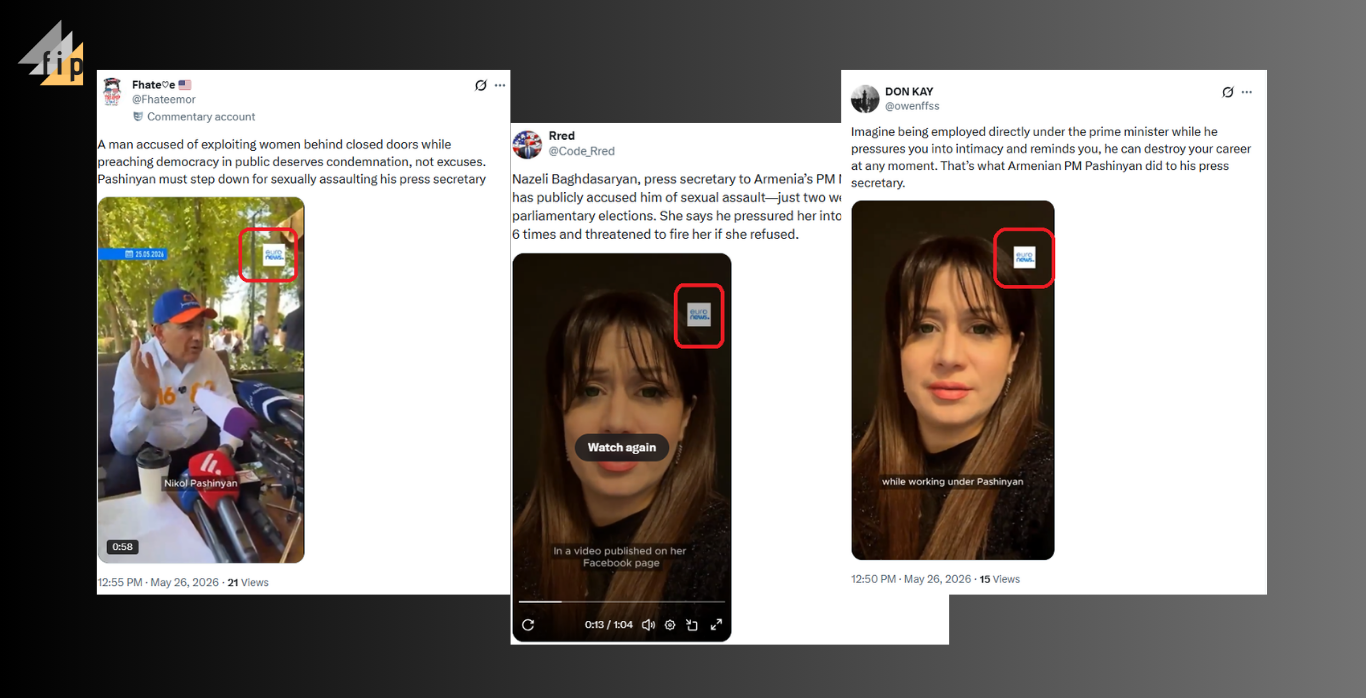
Task: Open Fhate's profile avatar
Action: [112, 91]
